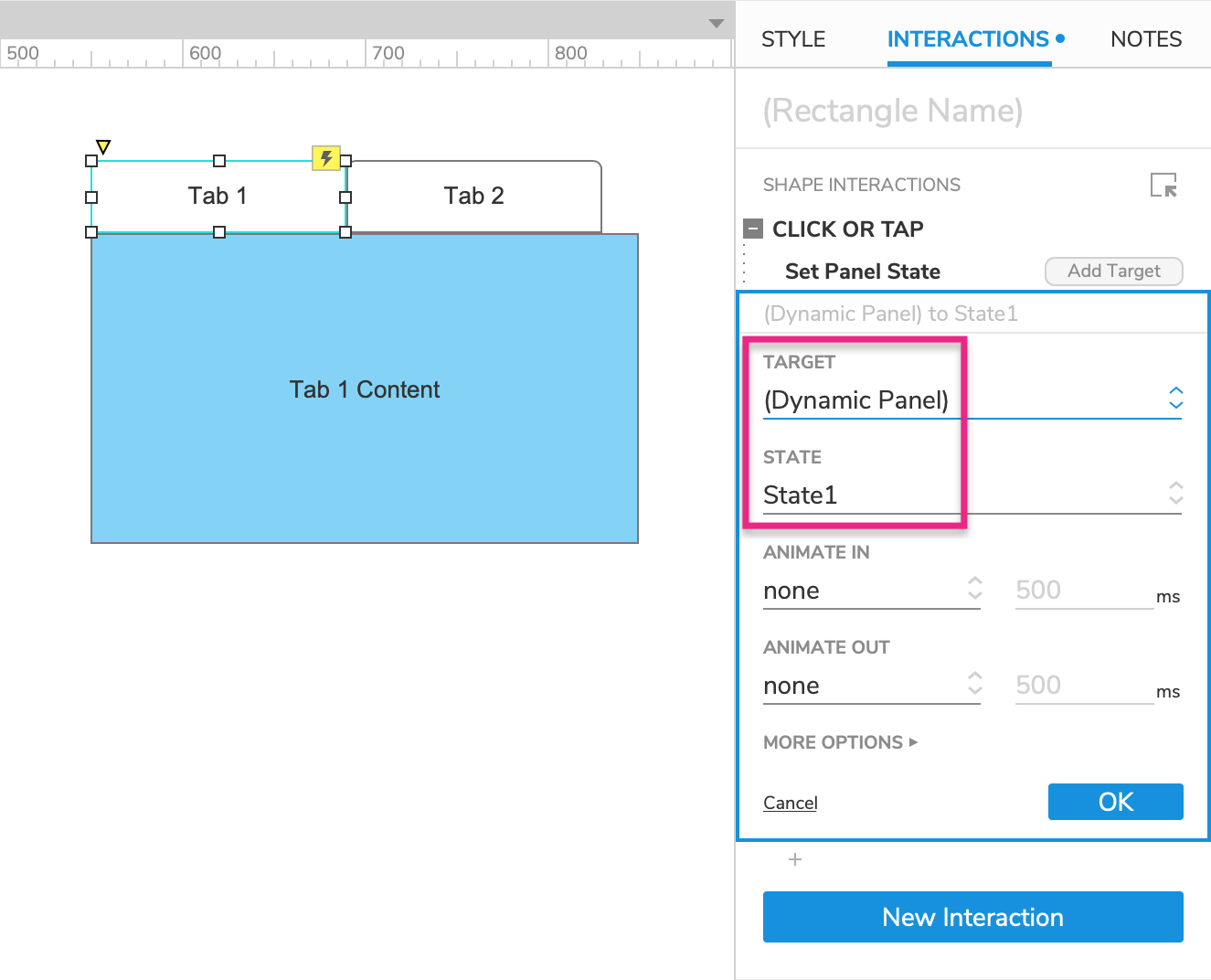1211x980 pixels.
Task: Switch to the Notes tab
Action: click(x=1145, y=39)
